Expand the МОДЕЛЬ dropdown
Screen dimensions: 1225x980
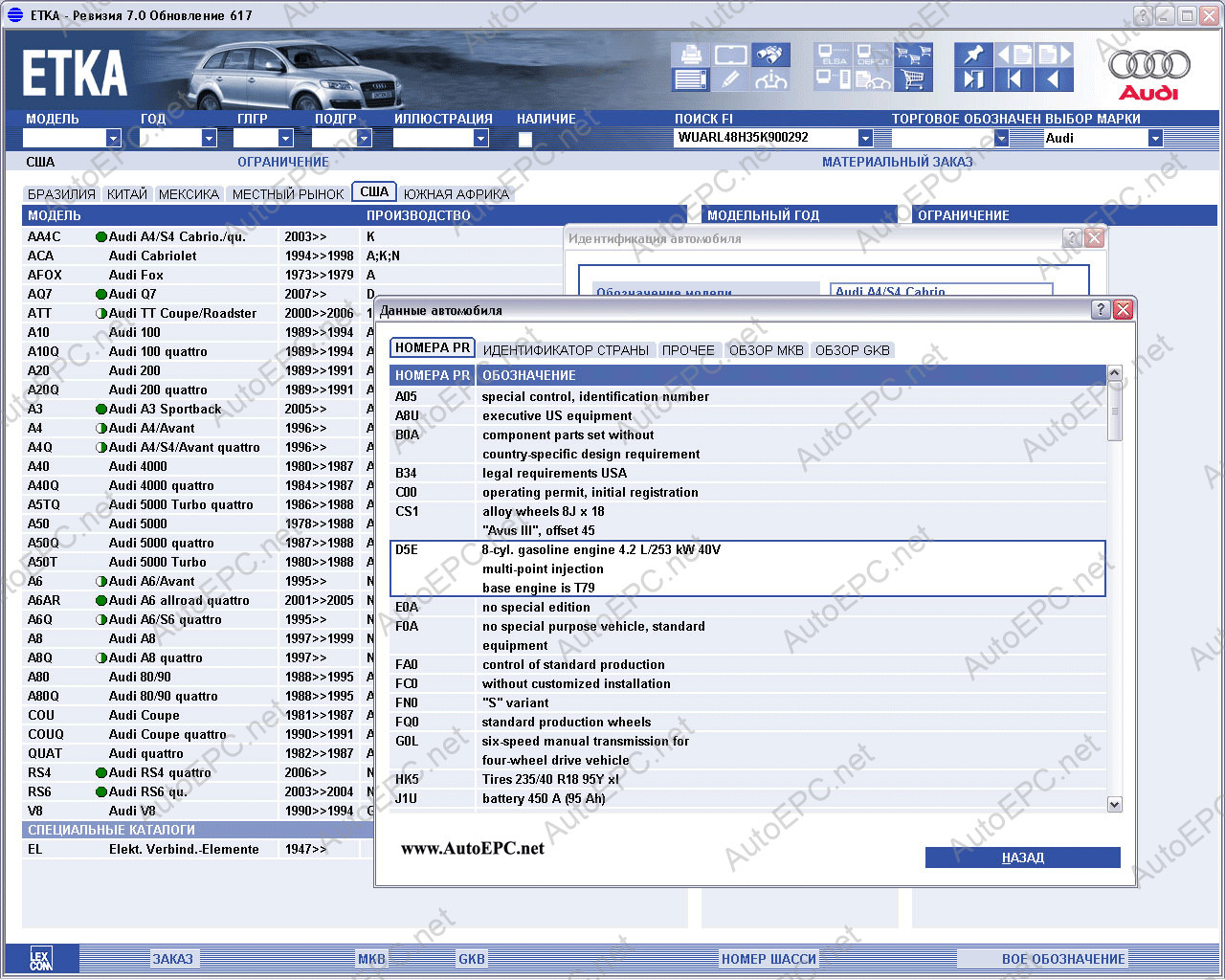[x=113, y=138]
